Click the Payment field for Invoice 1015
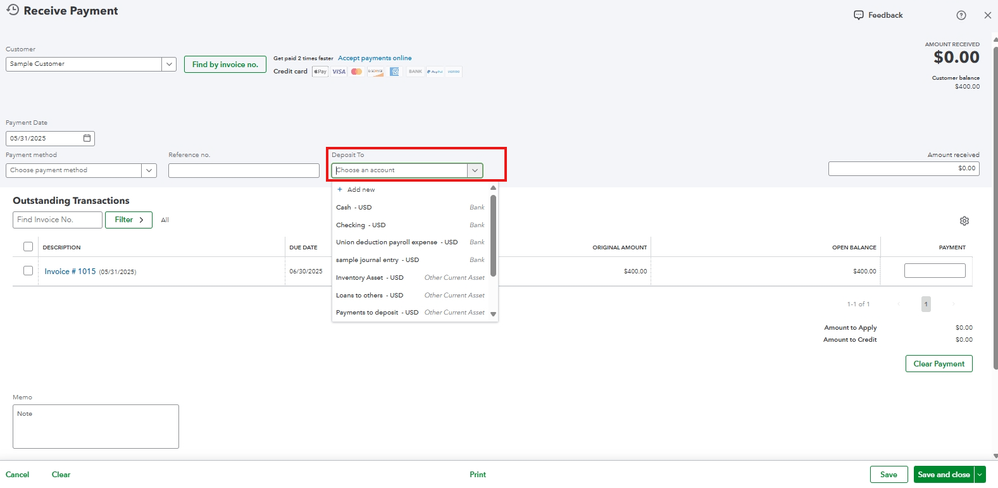This screenshot has height=488, width=998. (935, 270)
